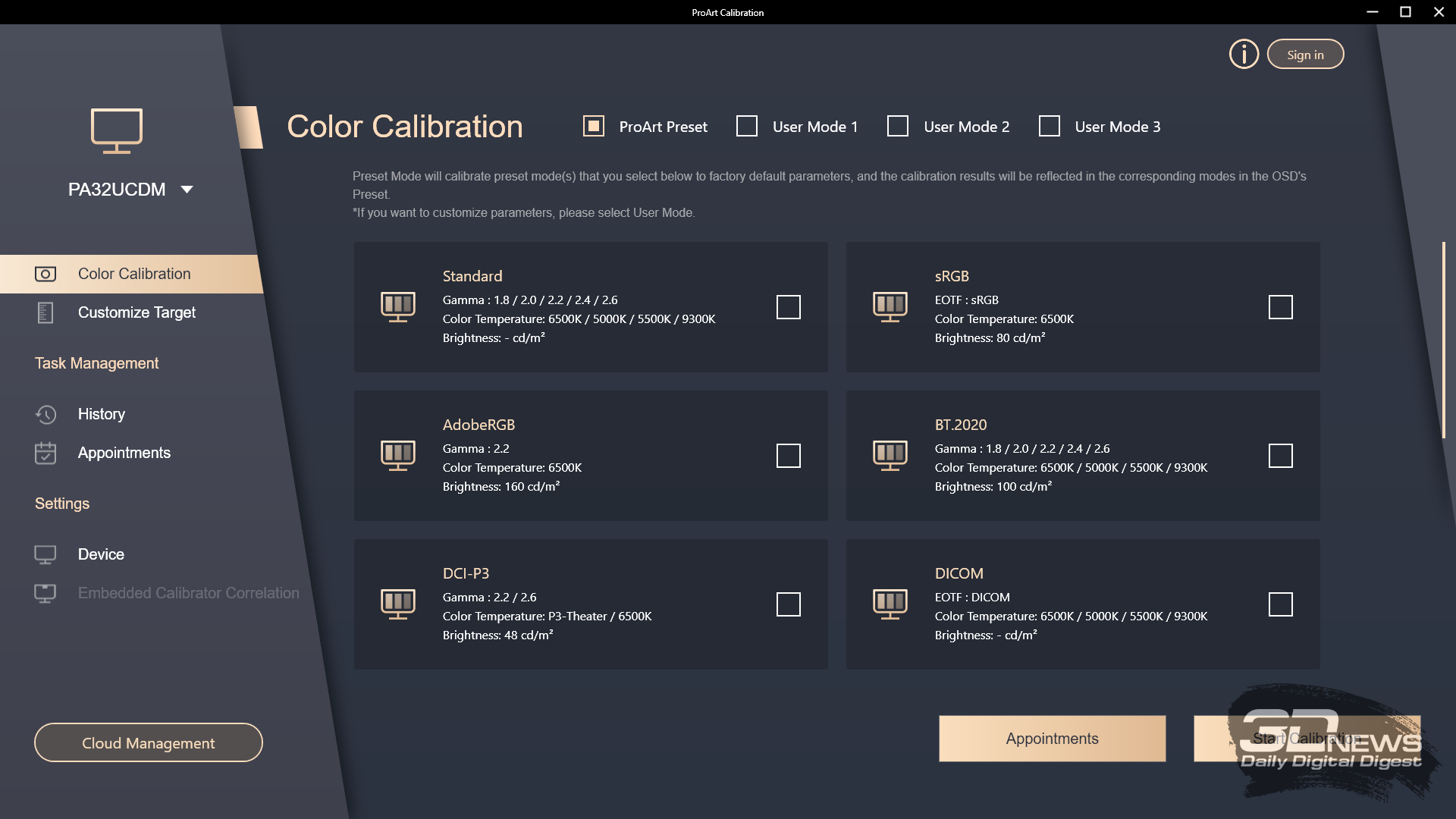Check the Standard preset checkbox
Image resolution: width=1456 pixels, height=819 pixels.
click(789, 307)
